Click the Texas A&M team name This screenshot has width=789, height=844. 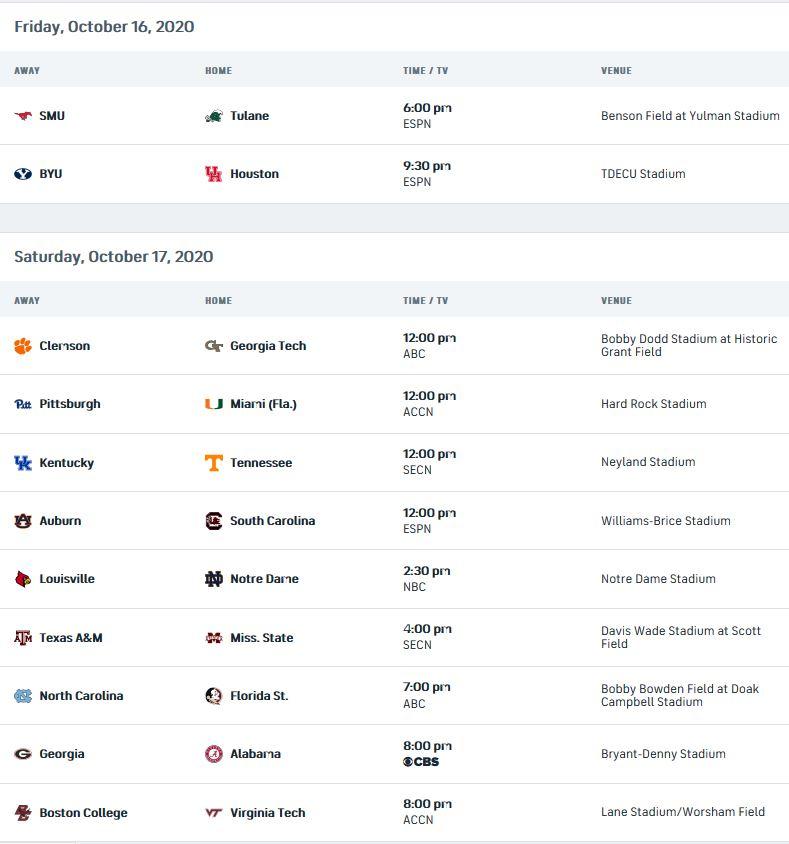click(x=71, y=638)
